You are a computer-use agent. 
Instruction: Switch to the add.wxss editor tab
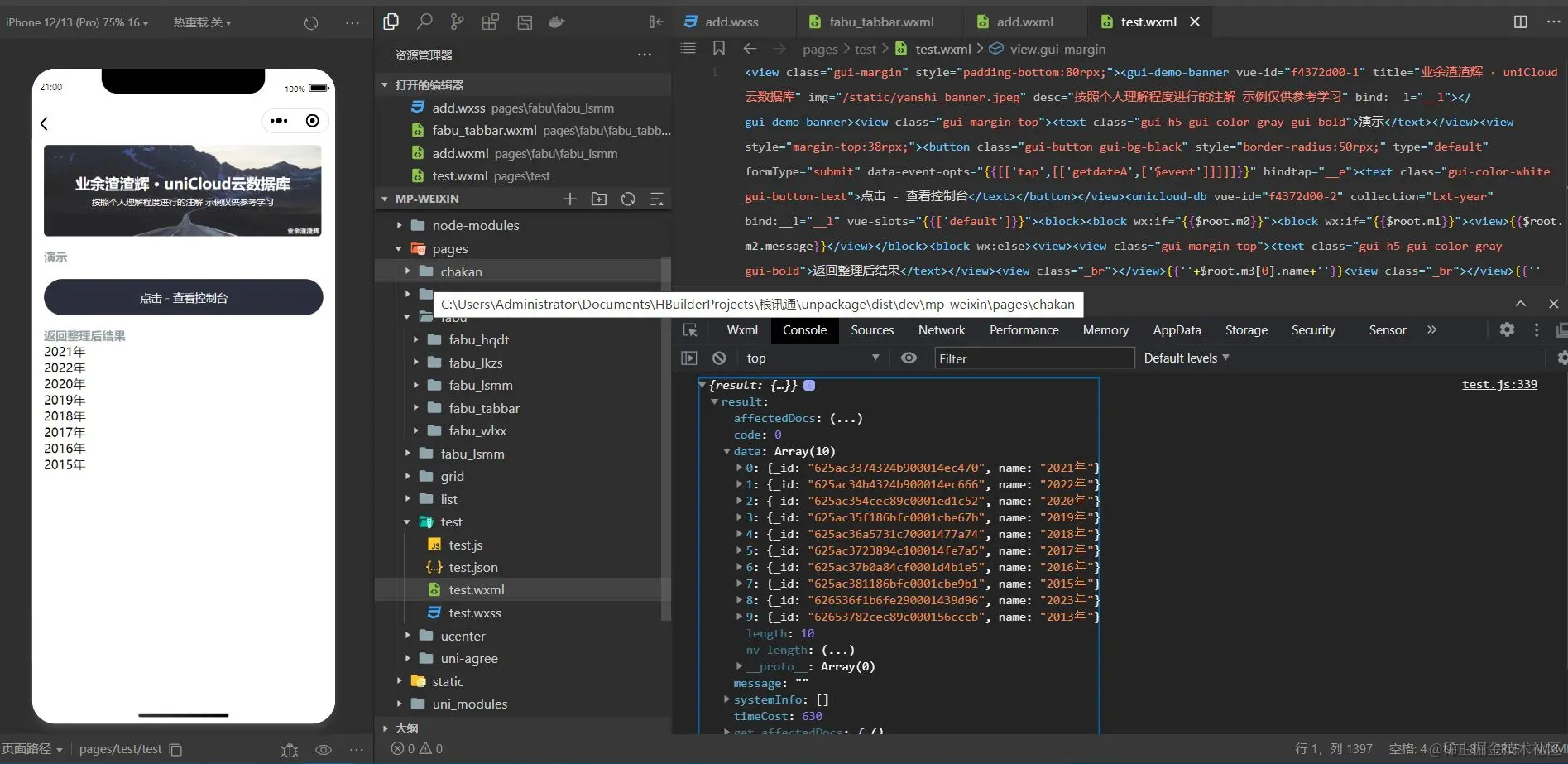pyautogui.click(x=731, y=22)
